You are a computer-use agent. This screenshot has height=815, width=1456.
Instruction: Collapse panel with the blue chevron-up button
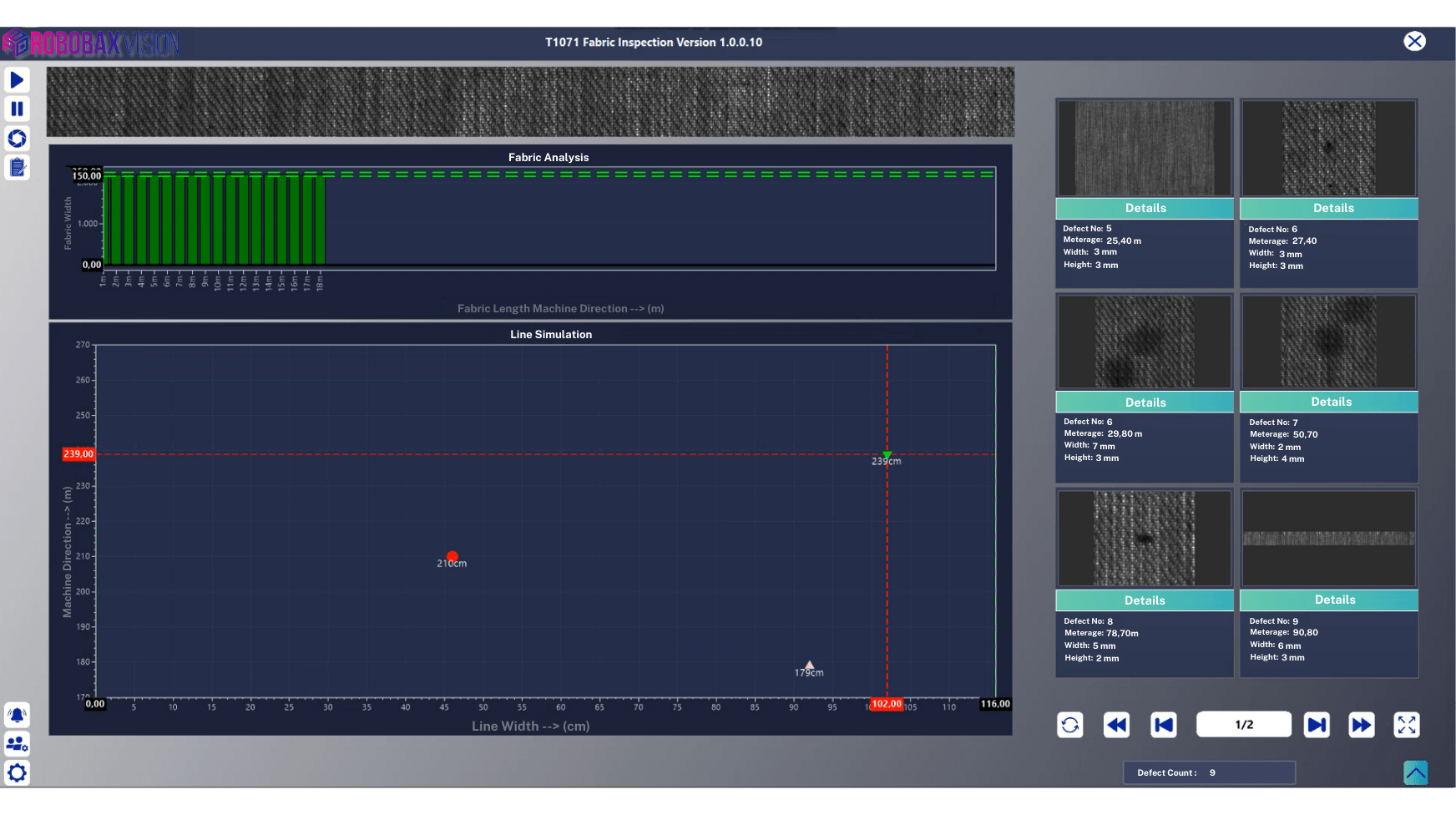click(x=1416, y=772)
